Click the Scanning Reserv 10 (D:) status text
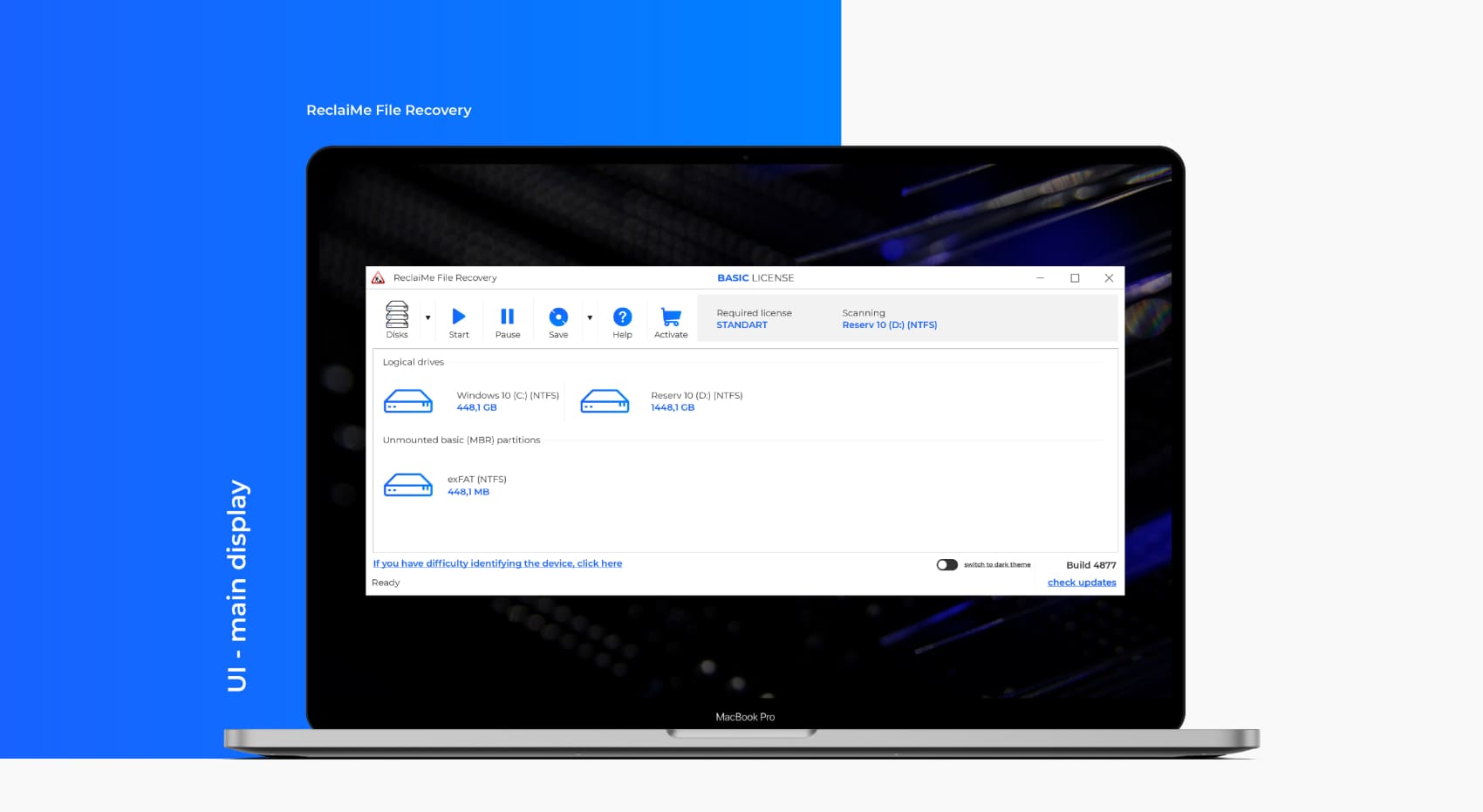The image size is (1483, 812). pyautogui.click(x=889, y=325)
